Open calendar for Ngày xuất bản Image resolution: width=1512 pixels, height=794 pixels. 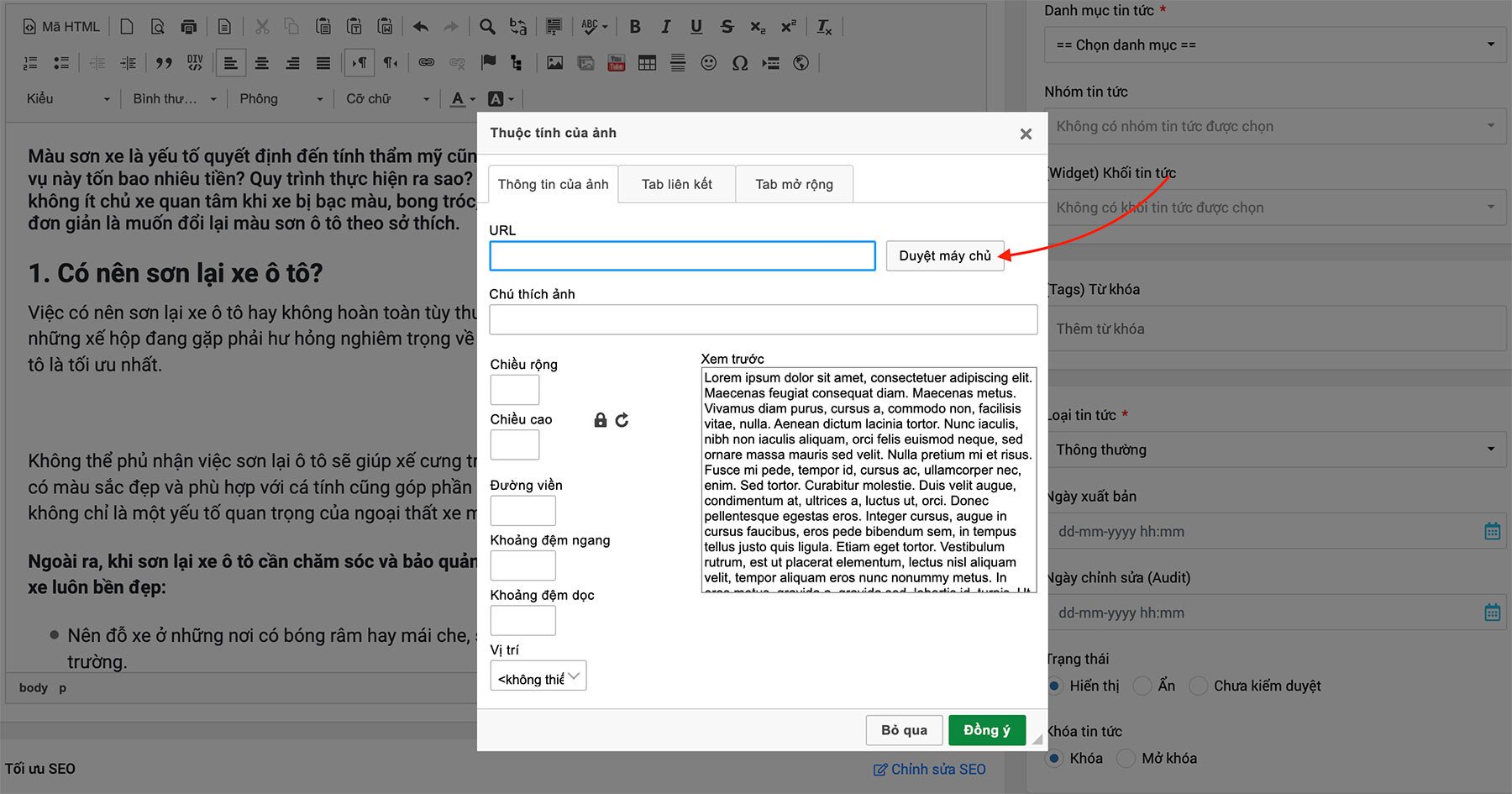tap(1492, 531)
